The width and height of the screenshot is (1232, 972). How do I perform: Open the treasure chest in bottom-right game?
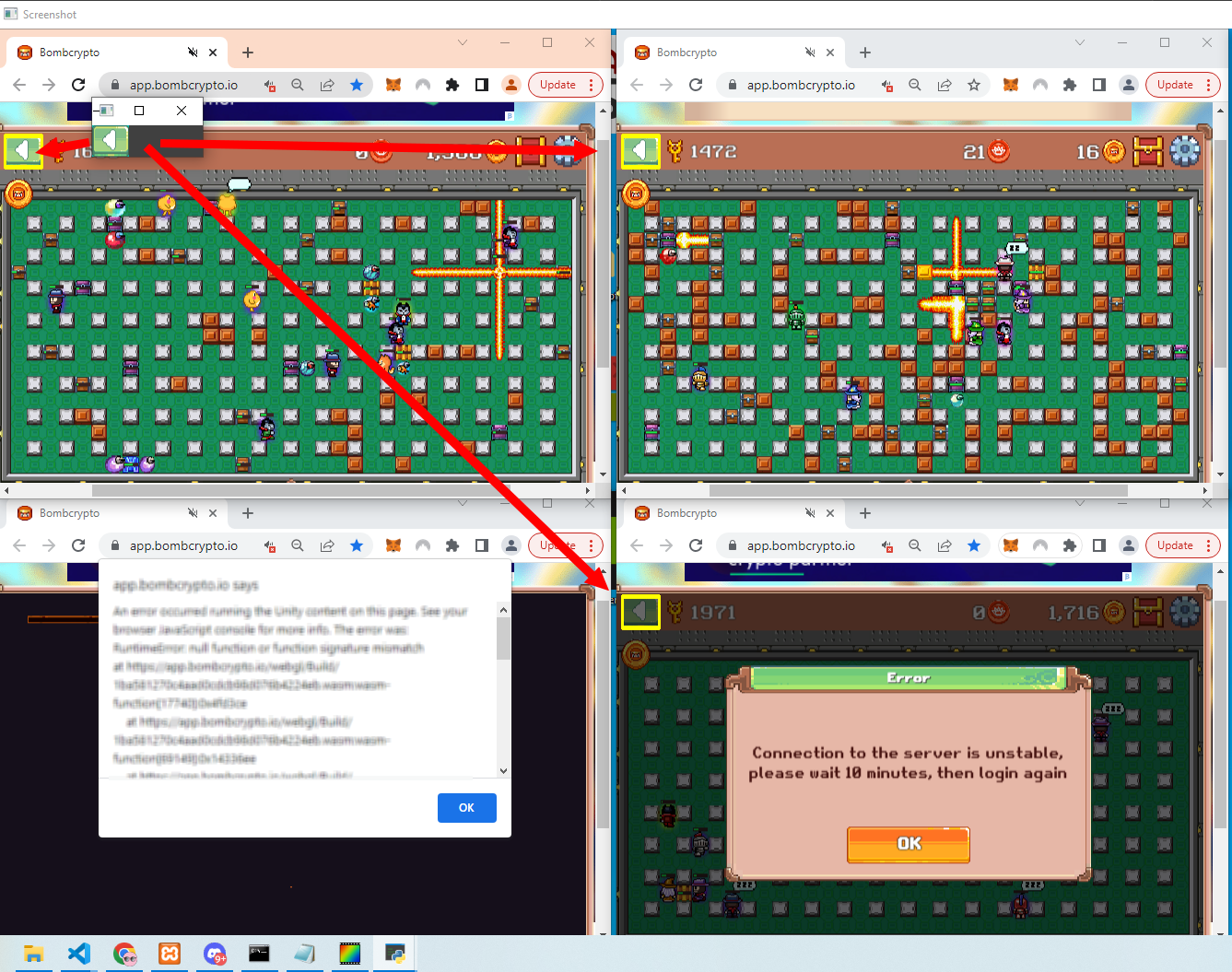(1148, 612)
